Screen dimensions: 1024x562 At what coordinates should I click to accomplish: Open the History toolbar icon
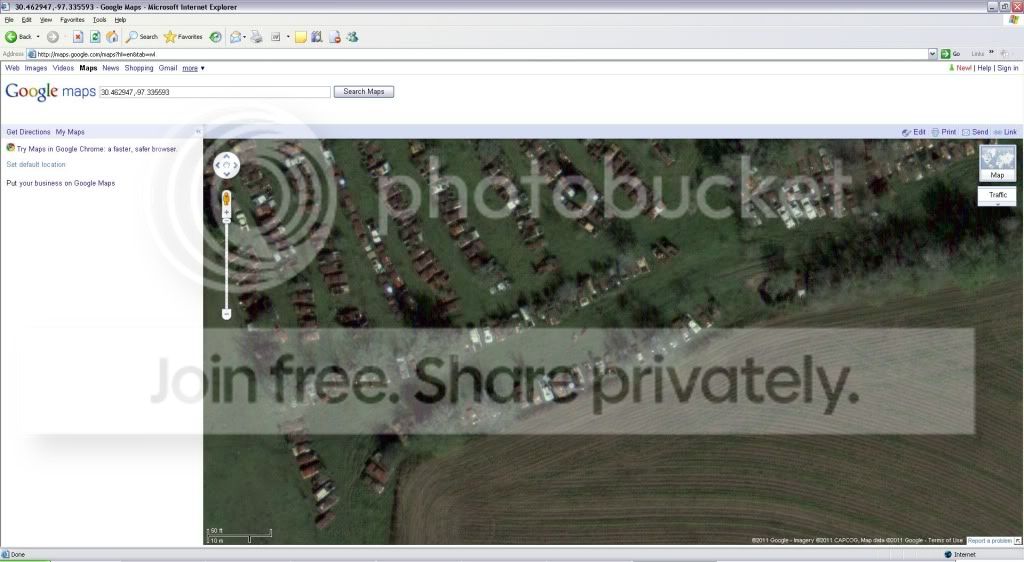coord(215,37)
